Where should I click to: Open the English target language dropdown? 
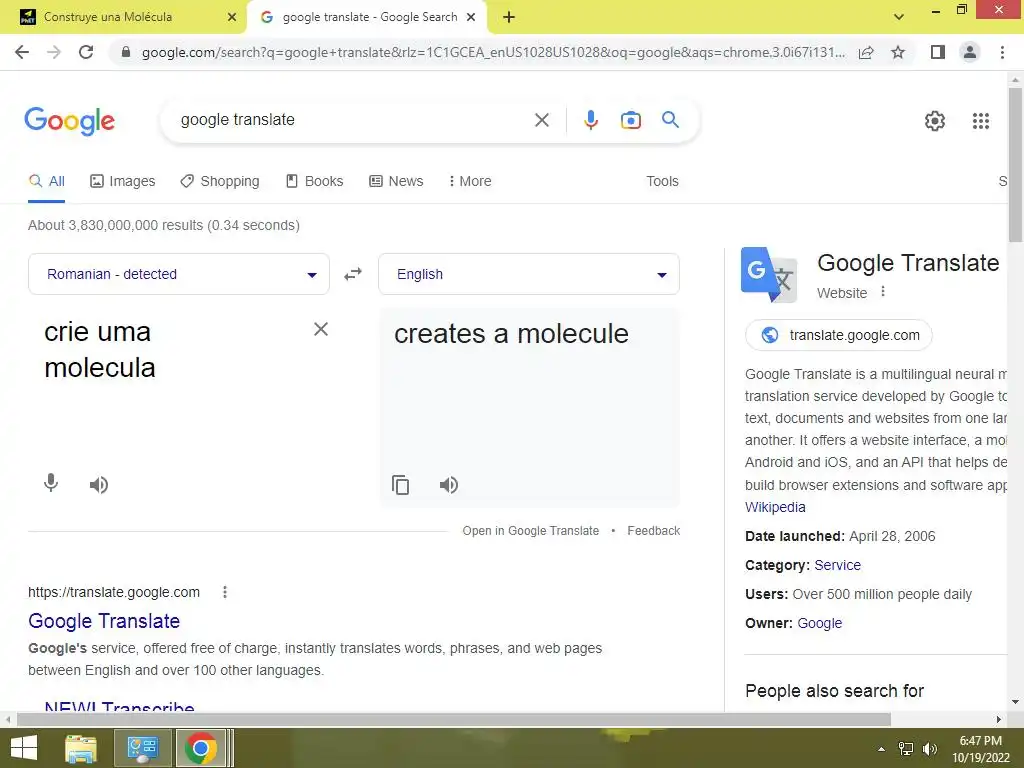tap(529, 274)
